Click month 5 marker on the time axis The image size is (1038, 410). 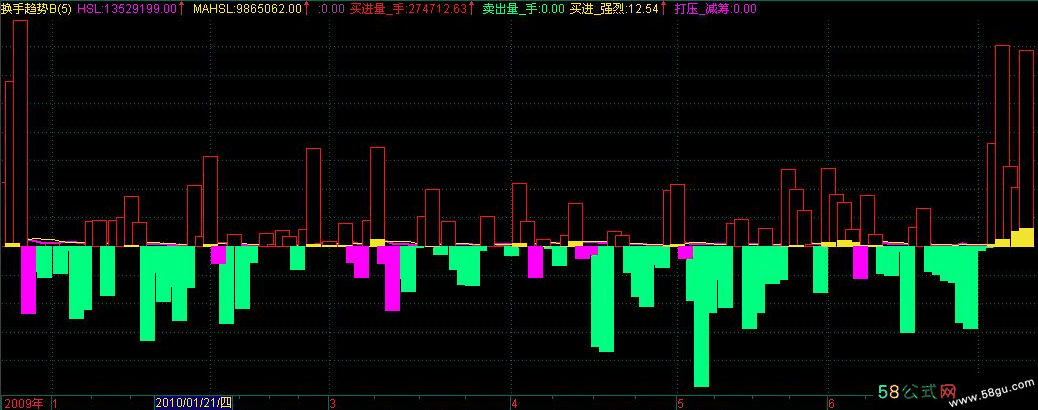click(x=680, y=403)
